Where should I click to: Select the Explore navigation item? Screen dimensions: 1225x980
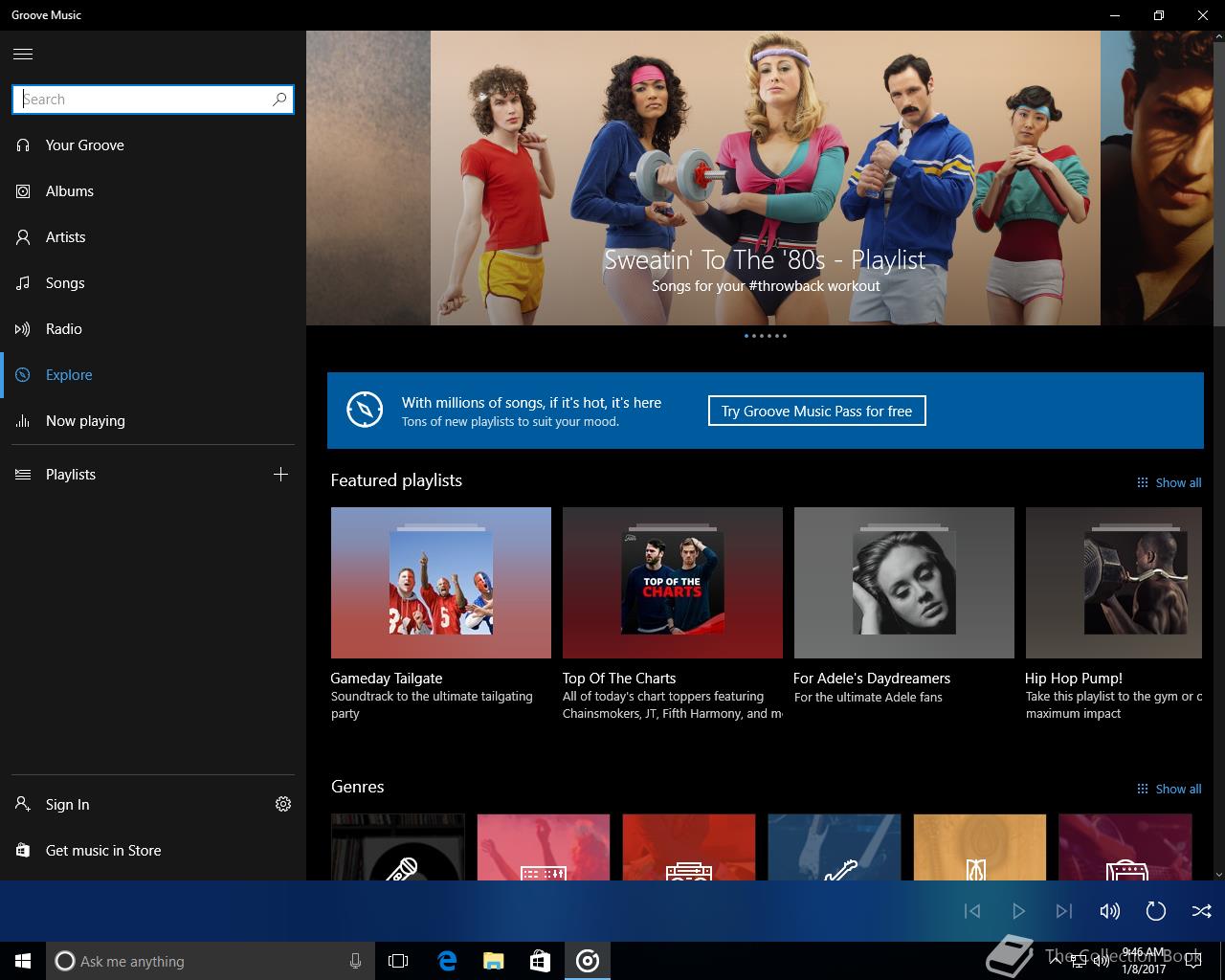tap(153, 375)
